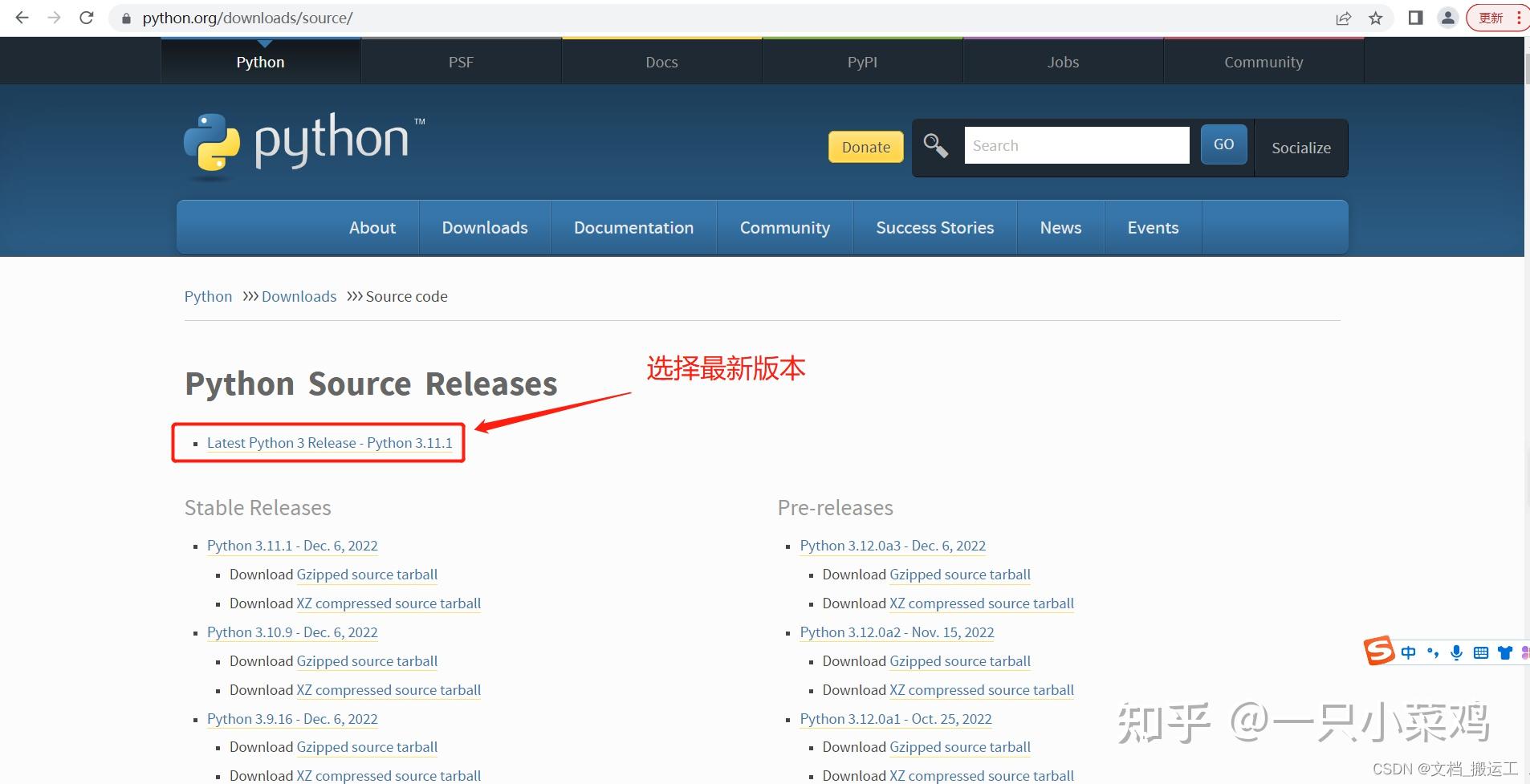Viewport: 1530px width, 784px height.
Task: Select PyPI in the top navigation bar
Action: [x=861, y=61]
